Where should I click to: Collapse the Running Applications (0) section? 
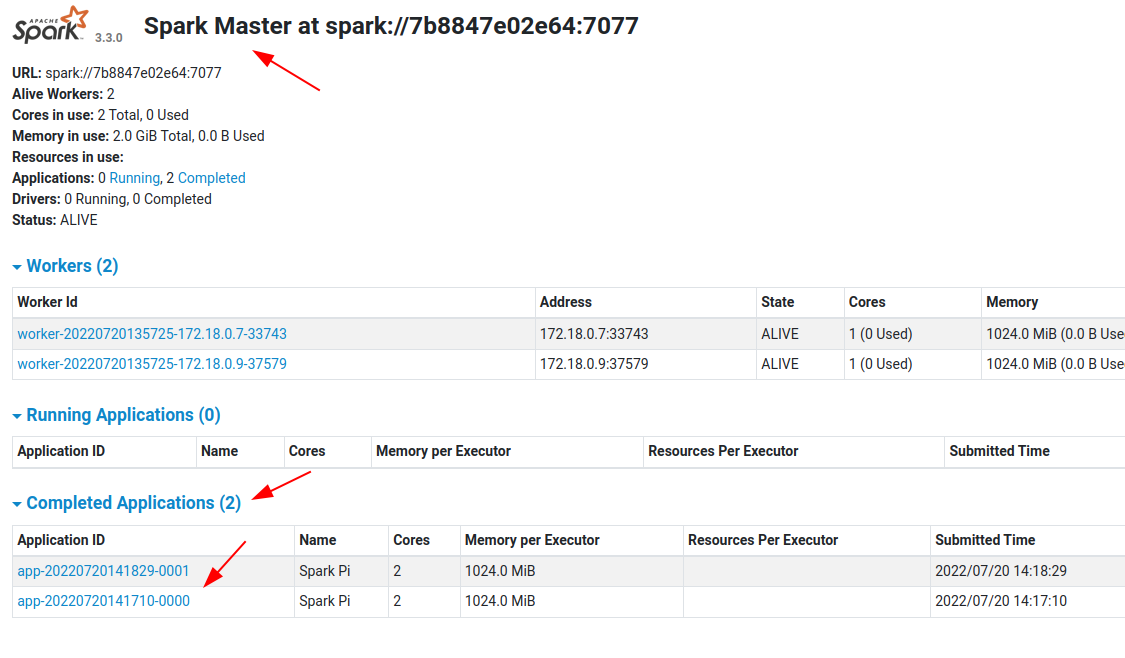click(116, 415)
